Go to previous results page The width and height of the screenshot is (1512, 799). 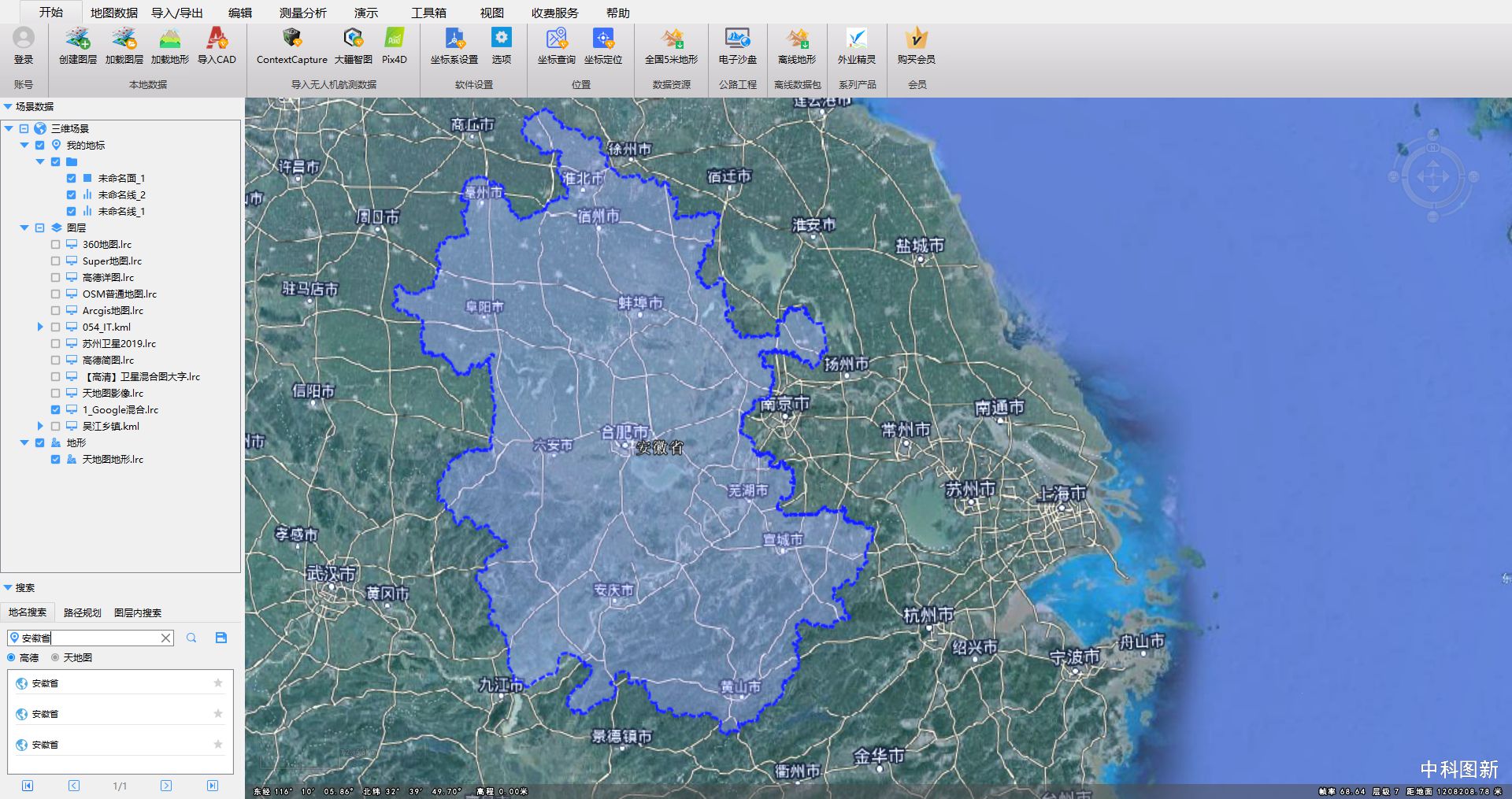[x=74, y=786]
